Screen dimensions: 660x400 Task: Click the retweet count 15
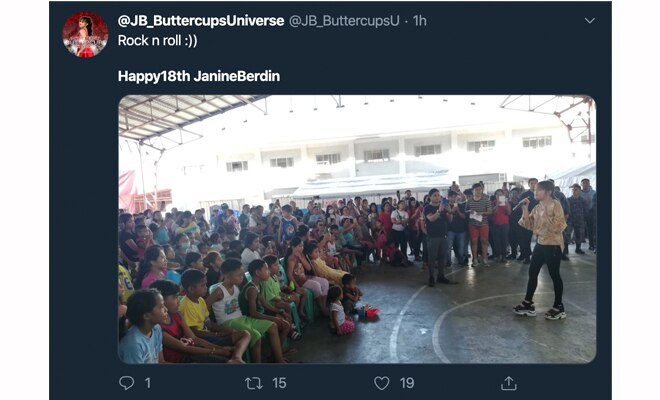point(279,383)
